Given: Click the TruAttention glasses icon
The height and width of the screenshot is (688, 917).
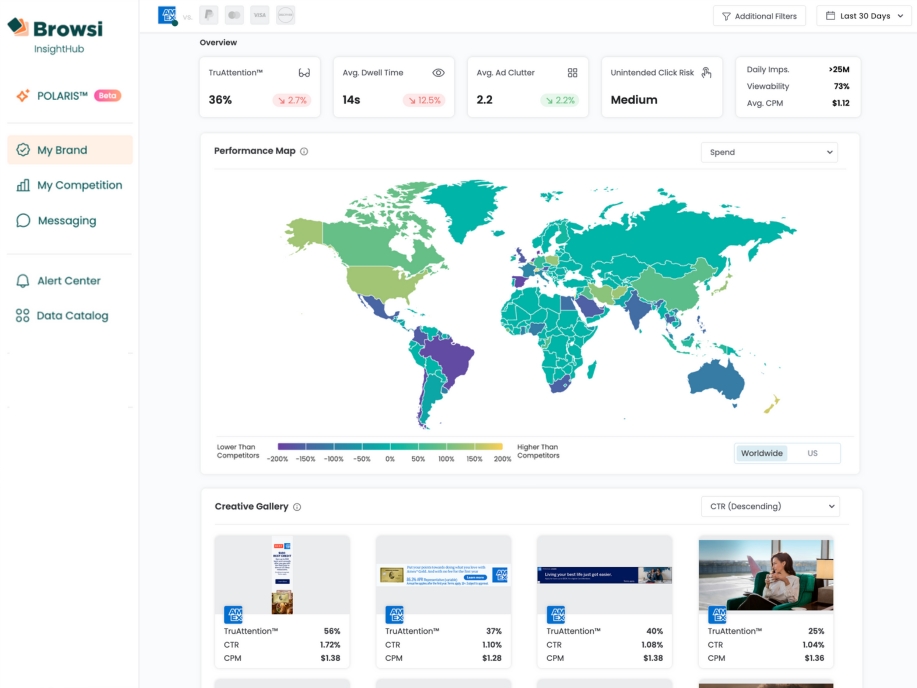Looking at the screenshot, I should [304, 73].
